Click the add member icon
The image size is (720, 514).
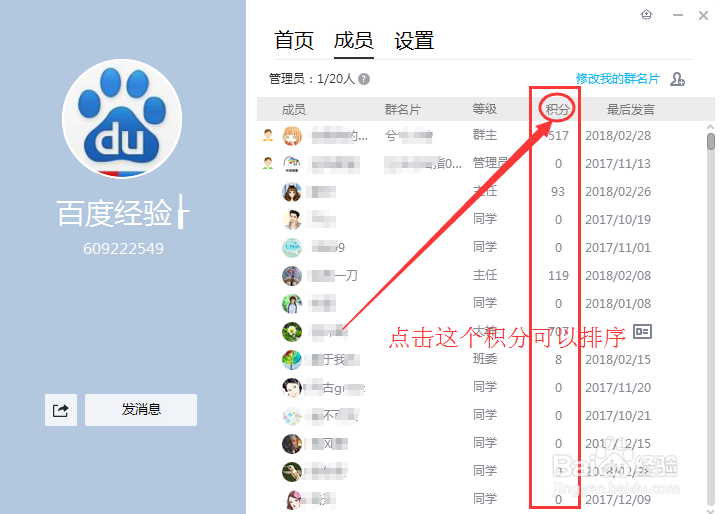[x=677, y=79]
